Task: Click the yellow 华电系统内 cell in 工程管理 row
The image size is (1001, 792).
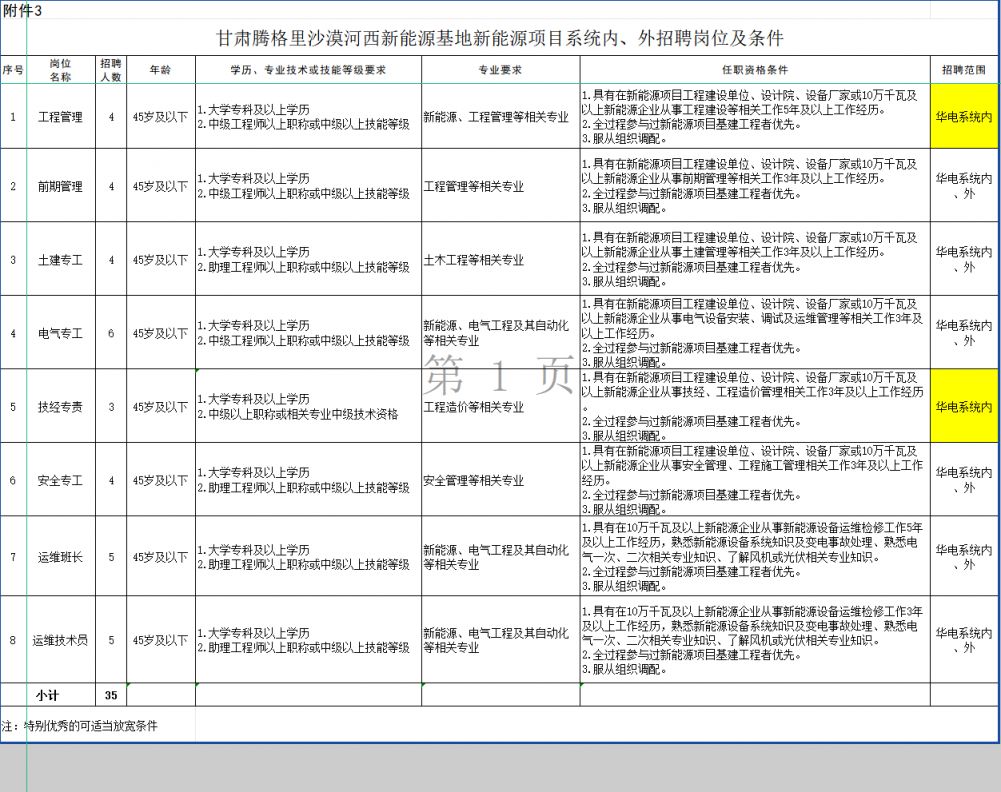Action: click(x=964, y=117)
